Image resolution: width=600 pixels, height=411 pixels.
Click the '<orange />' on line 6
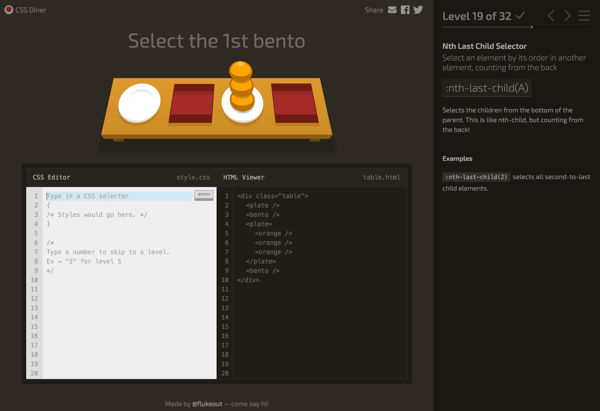[x=274, y=243]
